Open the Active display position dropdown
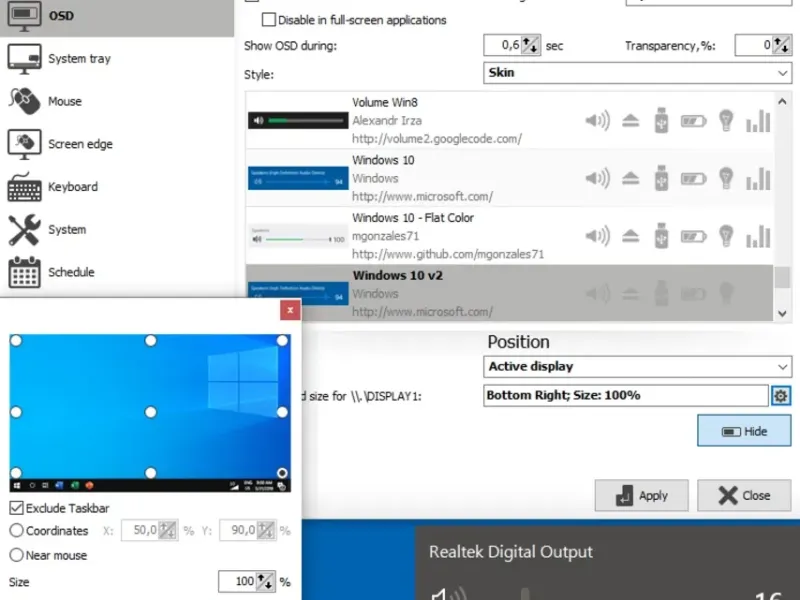The image size is (800, 600). 637,366
